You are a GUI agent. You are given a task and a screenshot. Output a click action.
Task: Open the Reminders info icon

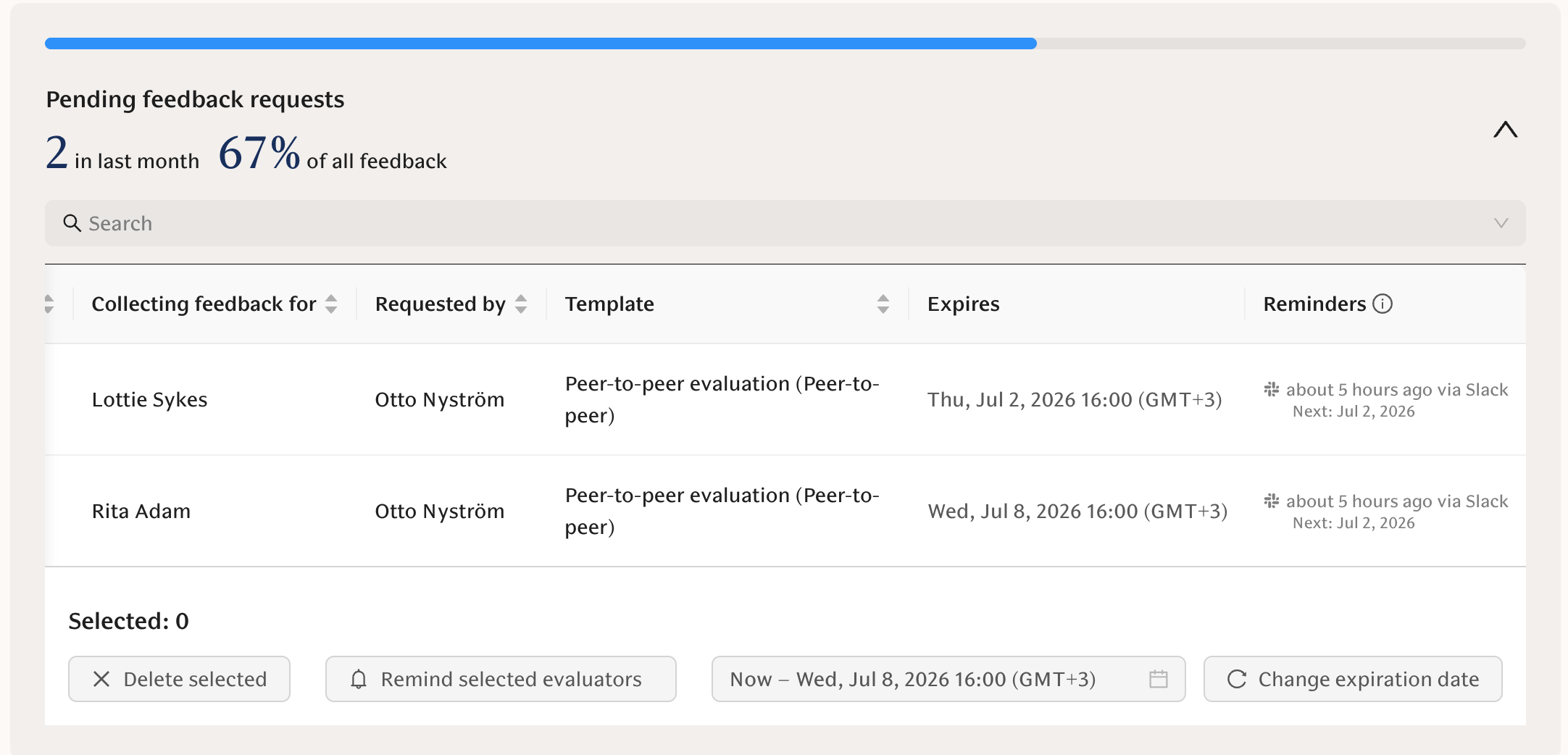[x=1383, y=304]
